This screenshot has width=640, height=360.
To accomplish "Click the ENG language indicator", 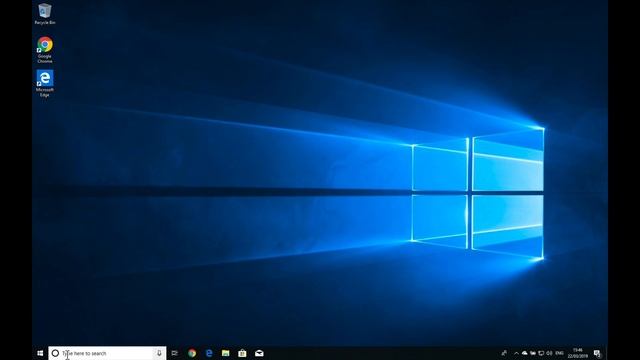I will pos(560,353).
